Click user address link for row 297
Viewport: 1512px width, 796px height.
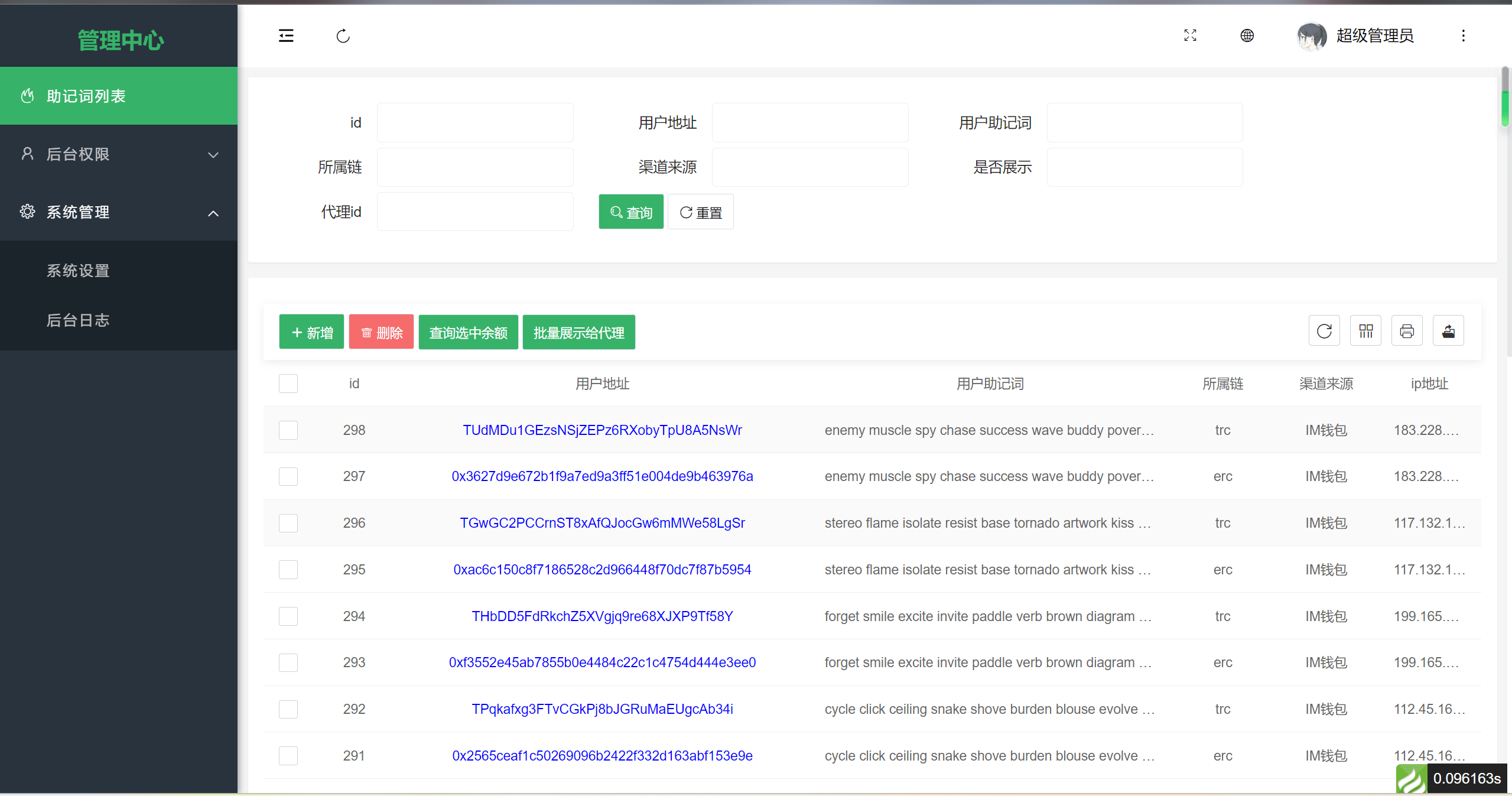coord(601,476)
